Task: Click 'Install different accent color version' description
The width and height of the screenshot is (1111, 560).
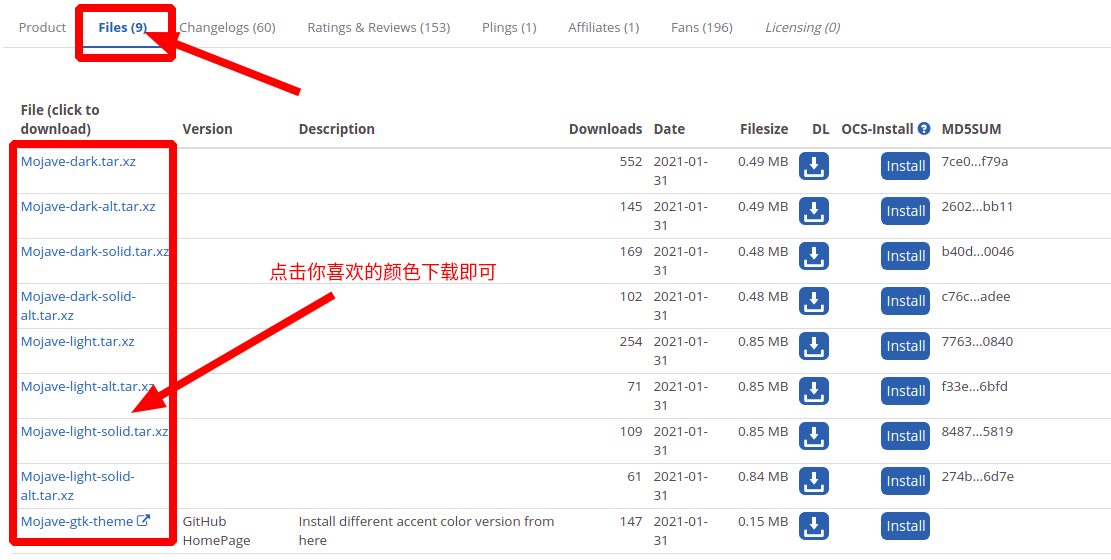Action: (x=426, y=531)
